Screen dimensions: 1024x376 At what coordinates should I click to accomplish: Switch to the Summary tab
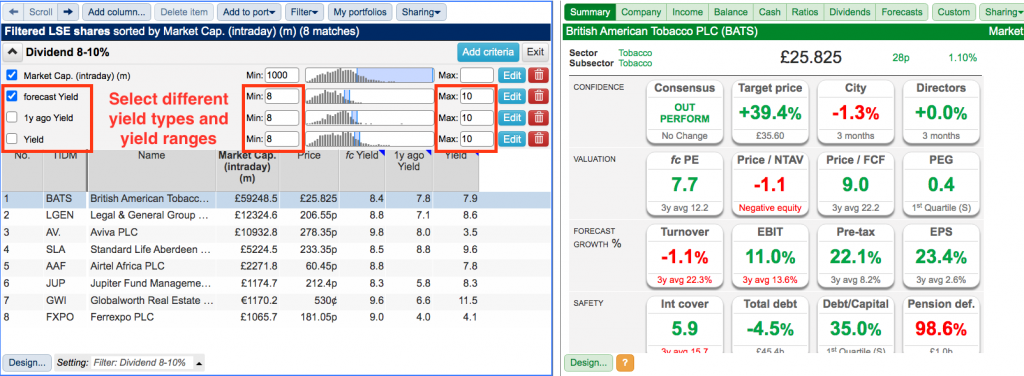pos(590,12)
